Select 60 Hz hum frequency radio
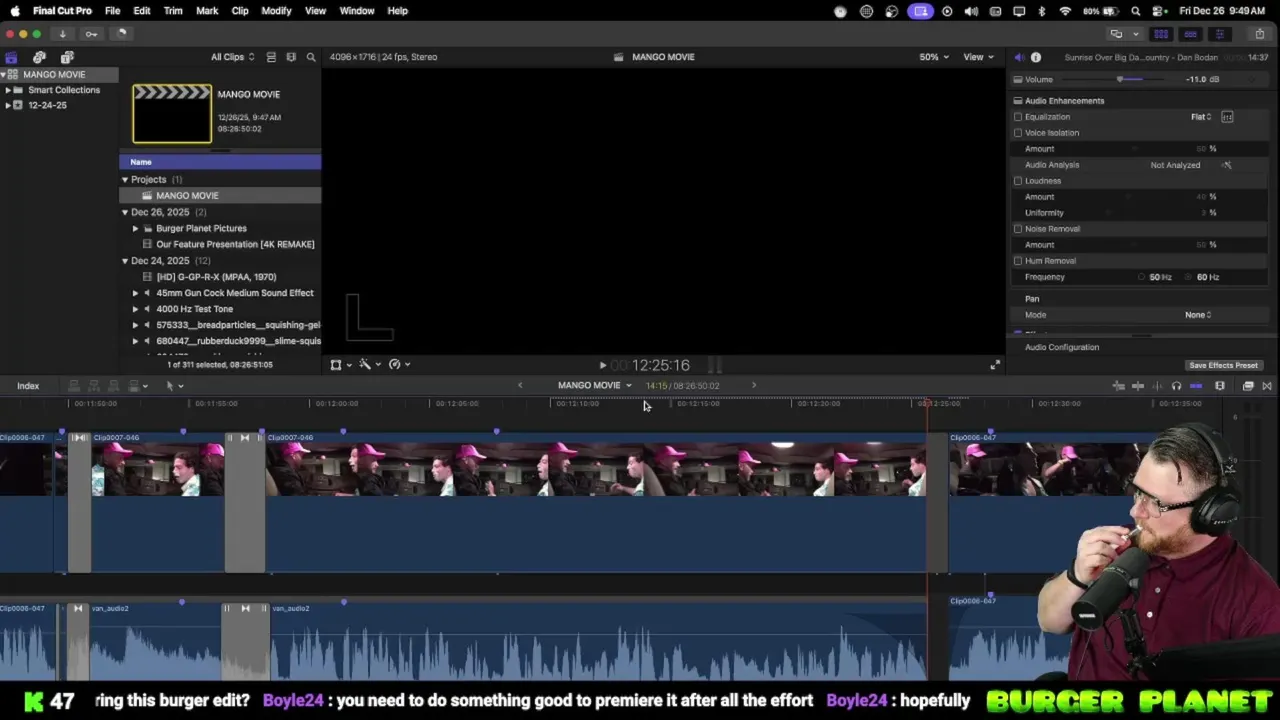This screenshot has width=1280, height=720. click(x=1189, y=277)
